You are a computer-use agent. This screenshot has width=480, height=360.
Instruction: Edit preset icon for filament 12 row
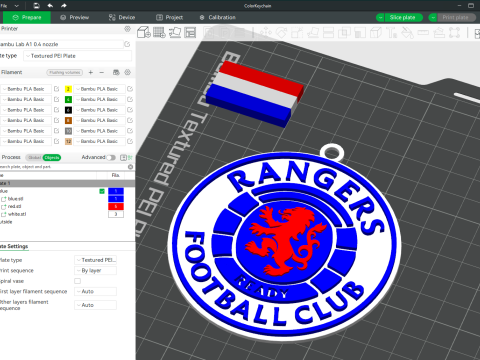click(130, 141)
